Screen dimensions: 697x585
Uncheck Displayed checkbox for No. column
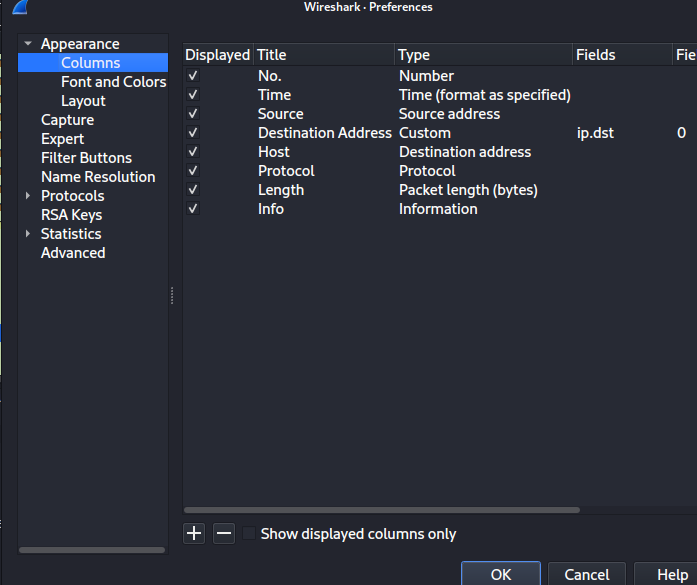click(x=193, y=76)
